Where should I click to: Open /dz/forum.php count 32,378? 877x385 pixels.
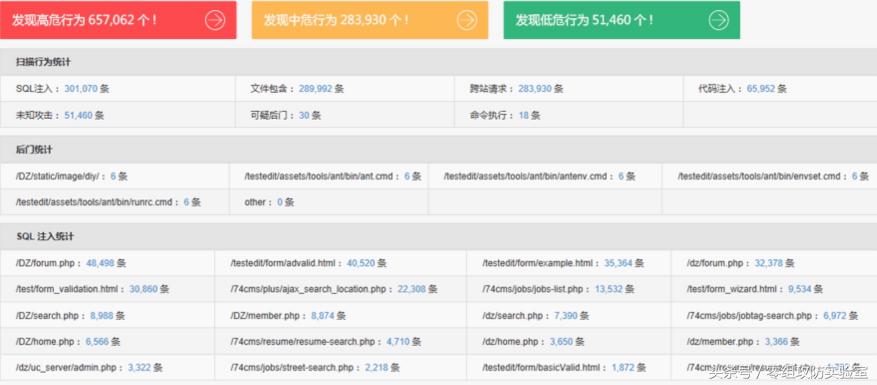click(768, 262)
